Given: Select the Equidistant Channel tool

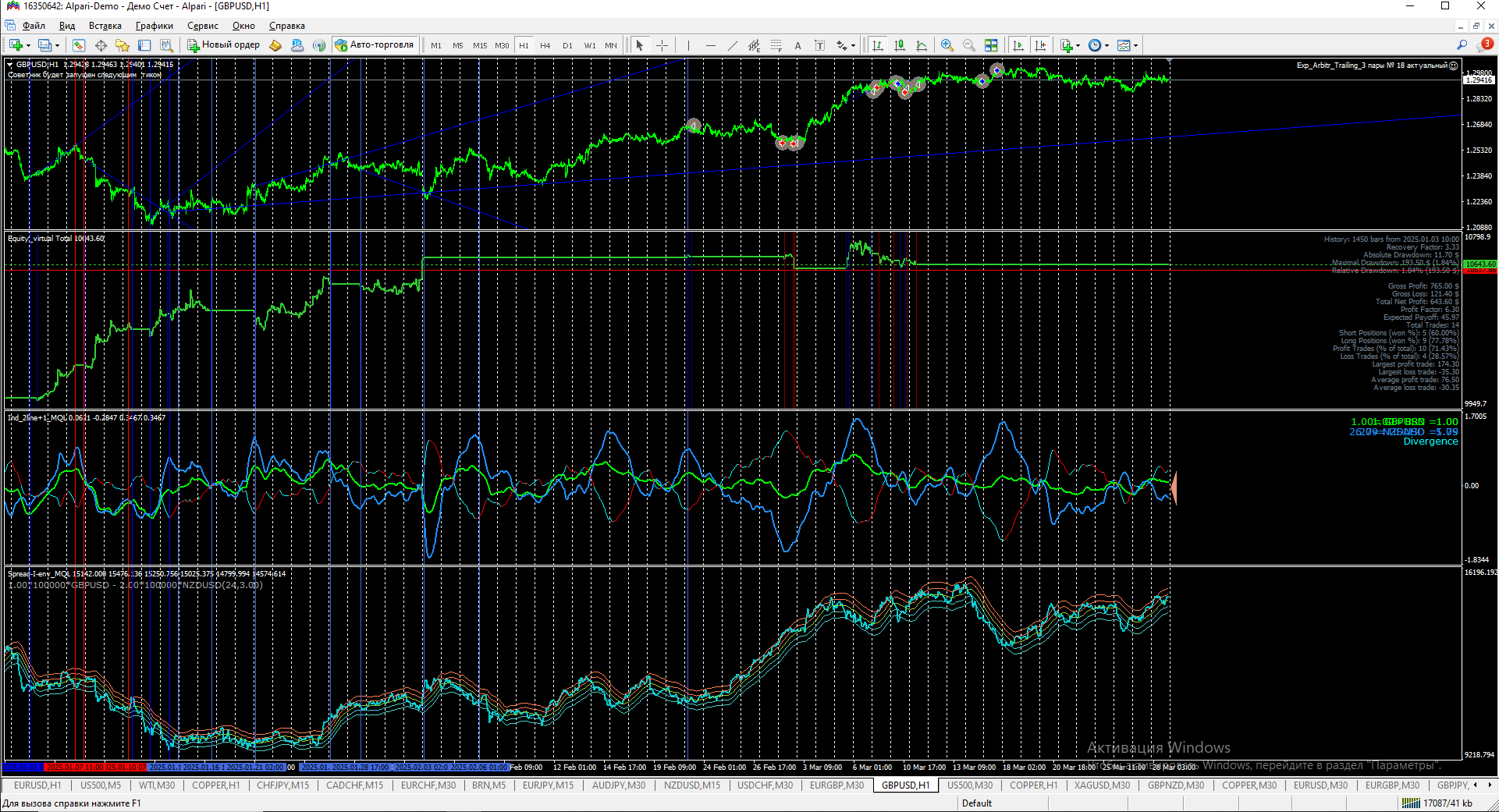Looking at the screenshot, I should click(x=754, y=45).
